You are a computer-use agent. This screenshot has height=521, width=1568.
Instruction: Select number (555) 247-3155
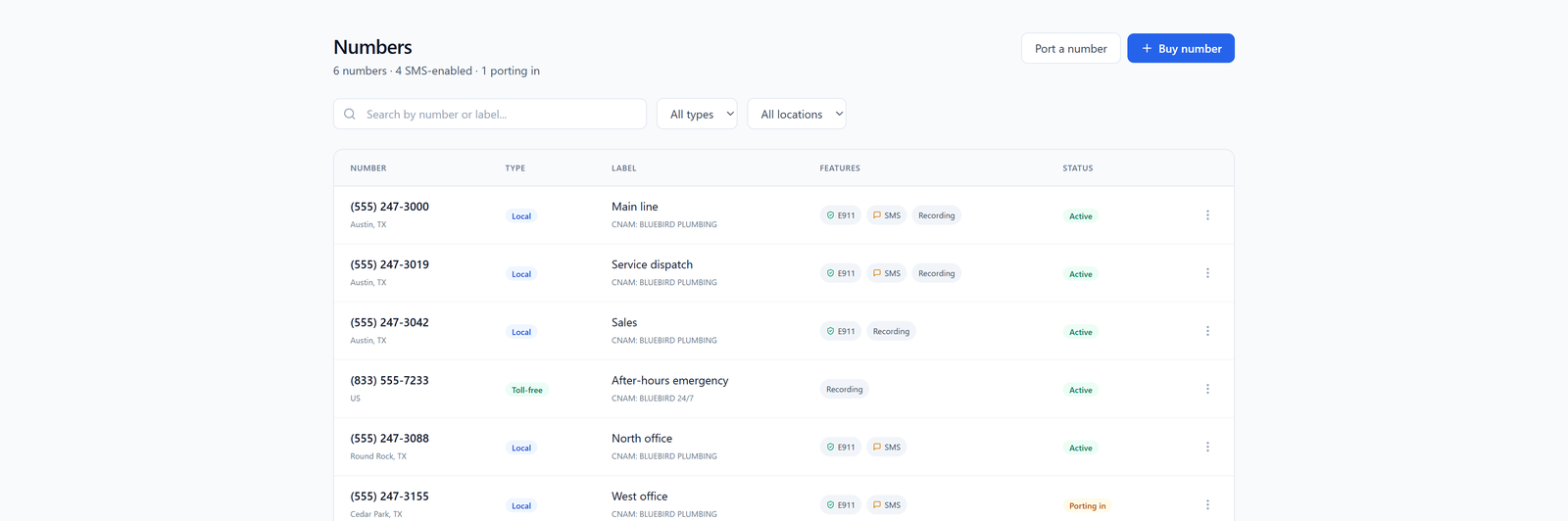point(390,497)
